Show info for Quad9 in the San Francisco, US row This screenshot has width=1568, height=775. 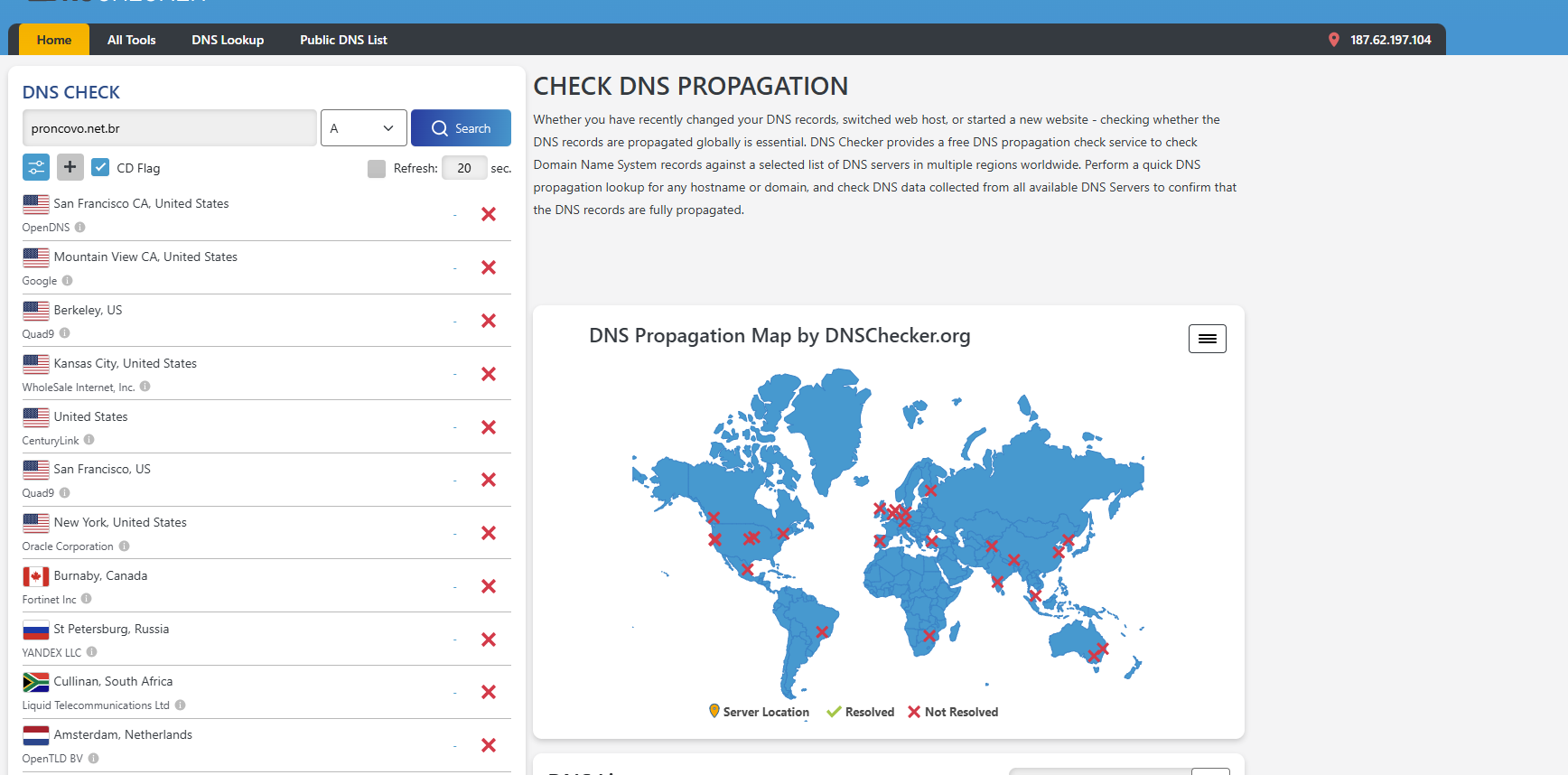click(x=65, y=492)
